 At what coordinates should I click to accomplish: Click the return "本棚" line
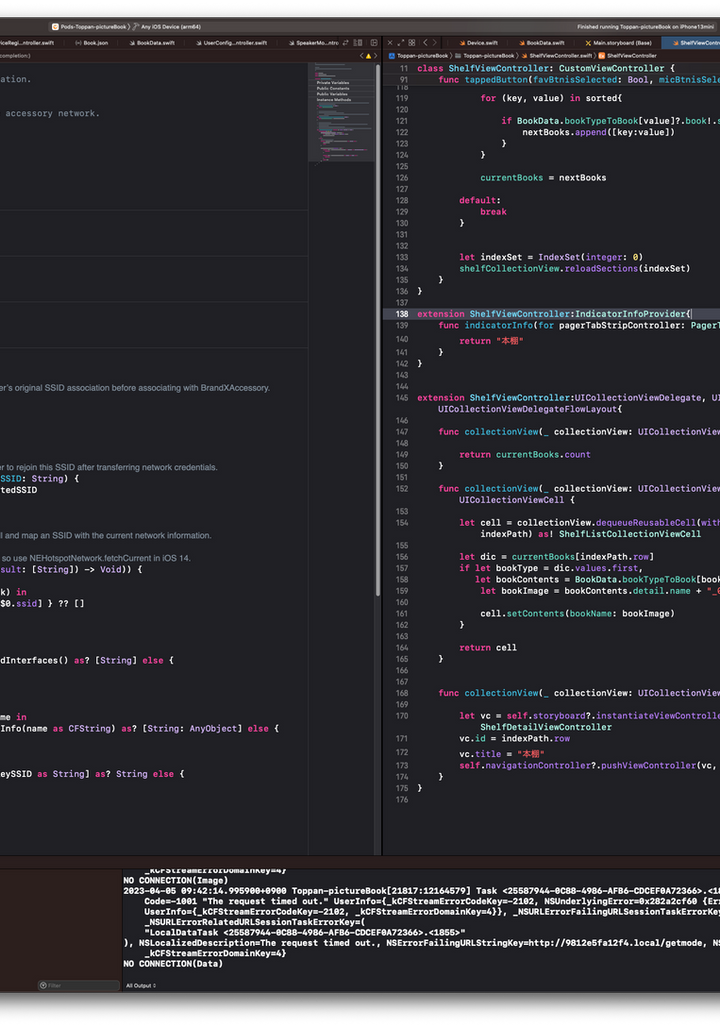[x=491, y=341]
